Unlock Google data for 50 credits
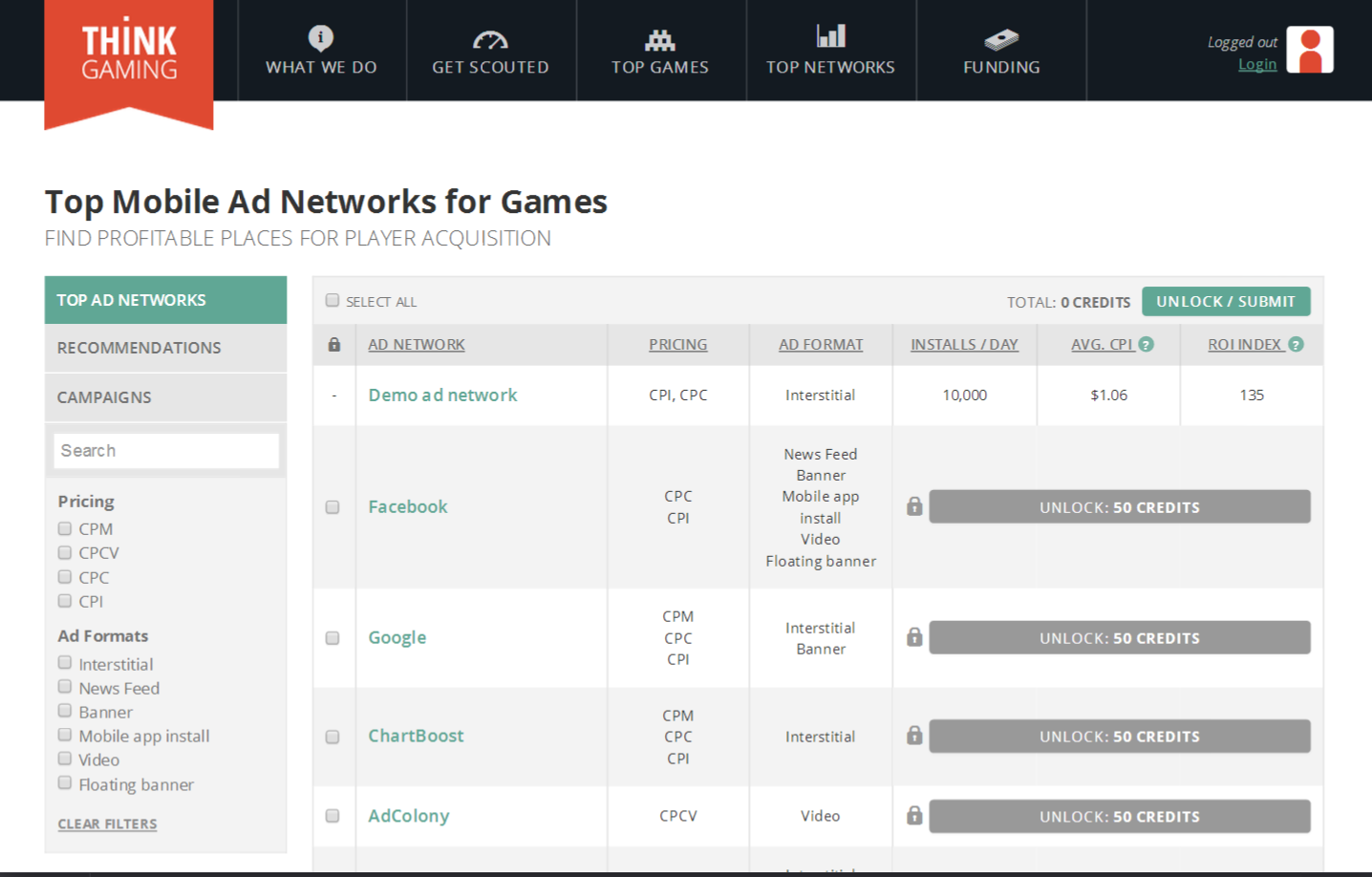 1120,638
